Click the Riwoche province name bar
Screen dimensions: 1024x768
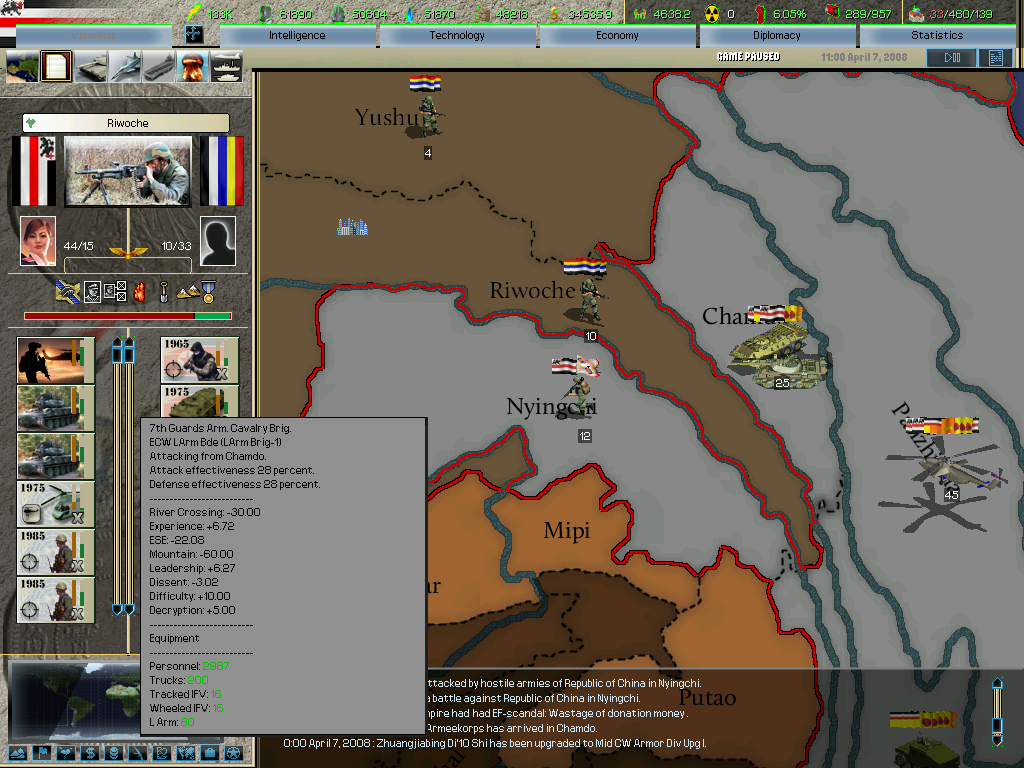126,123
